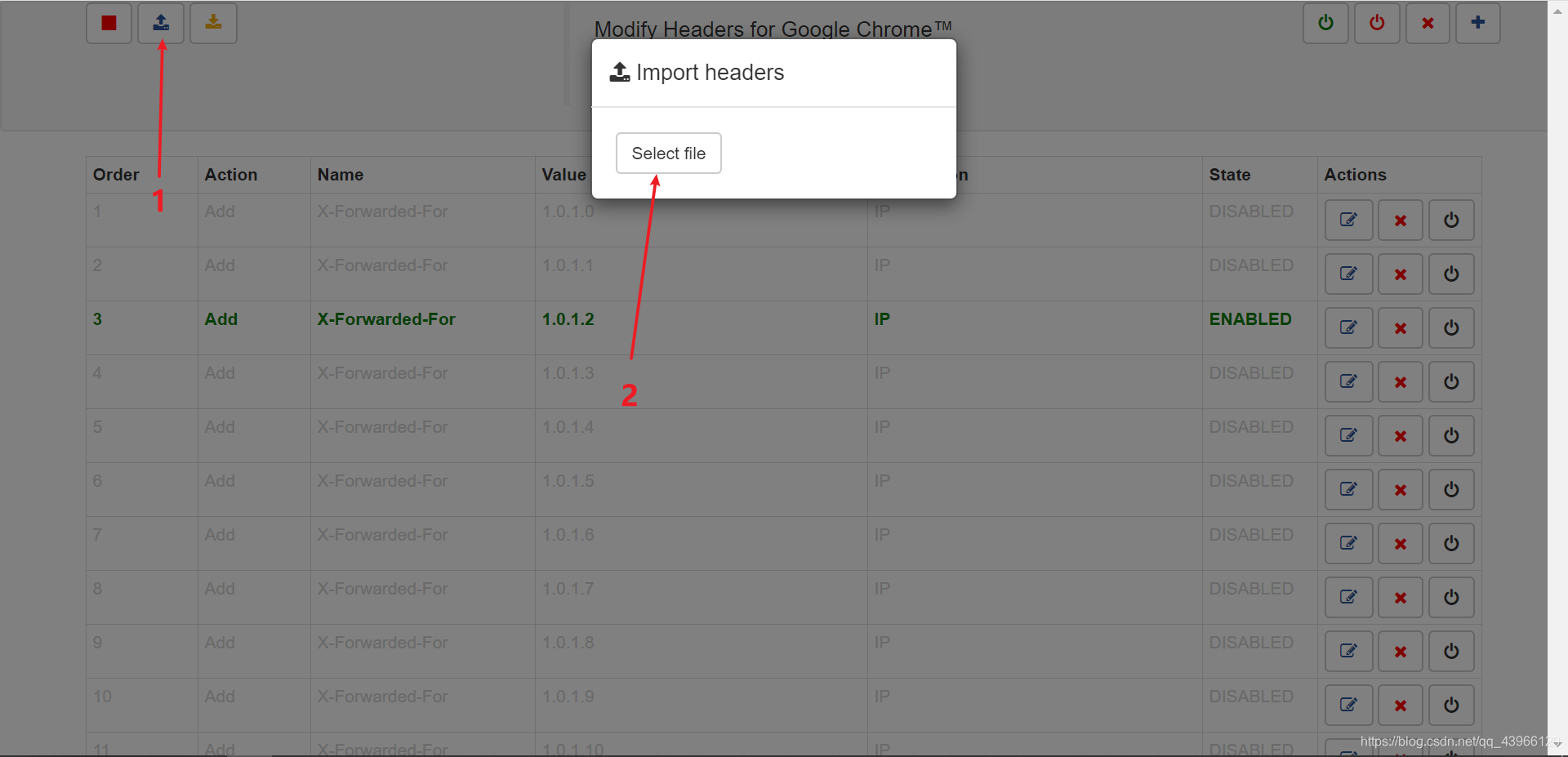Delete the header row with value 1.0.1.8
1568x757 pixels.
pos(1401,652)
